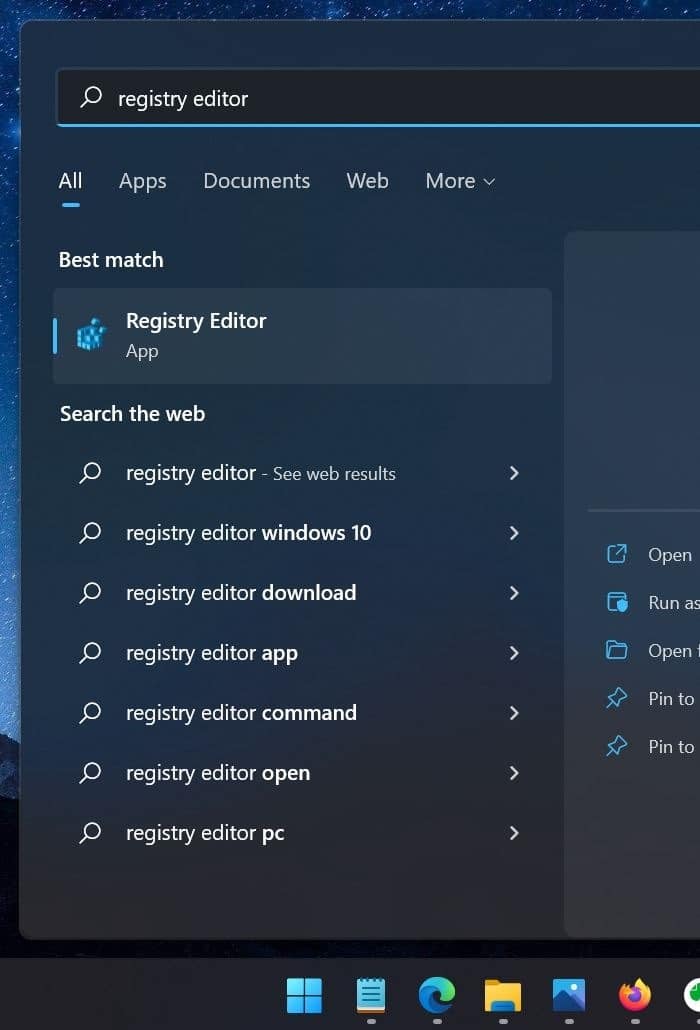Launch Firefox from the taskbar
The width and height of the screenshot is (700, 1030).
pos(635,995)
